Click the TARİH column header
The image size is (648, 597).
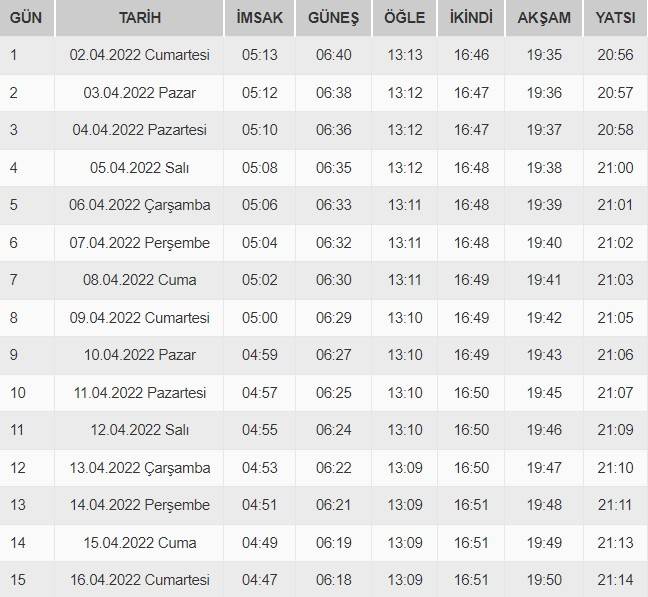pos(140,18)
